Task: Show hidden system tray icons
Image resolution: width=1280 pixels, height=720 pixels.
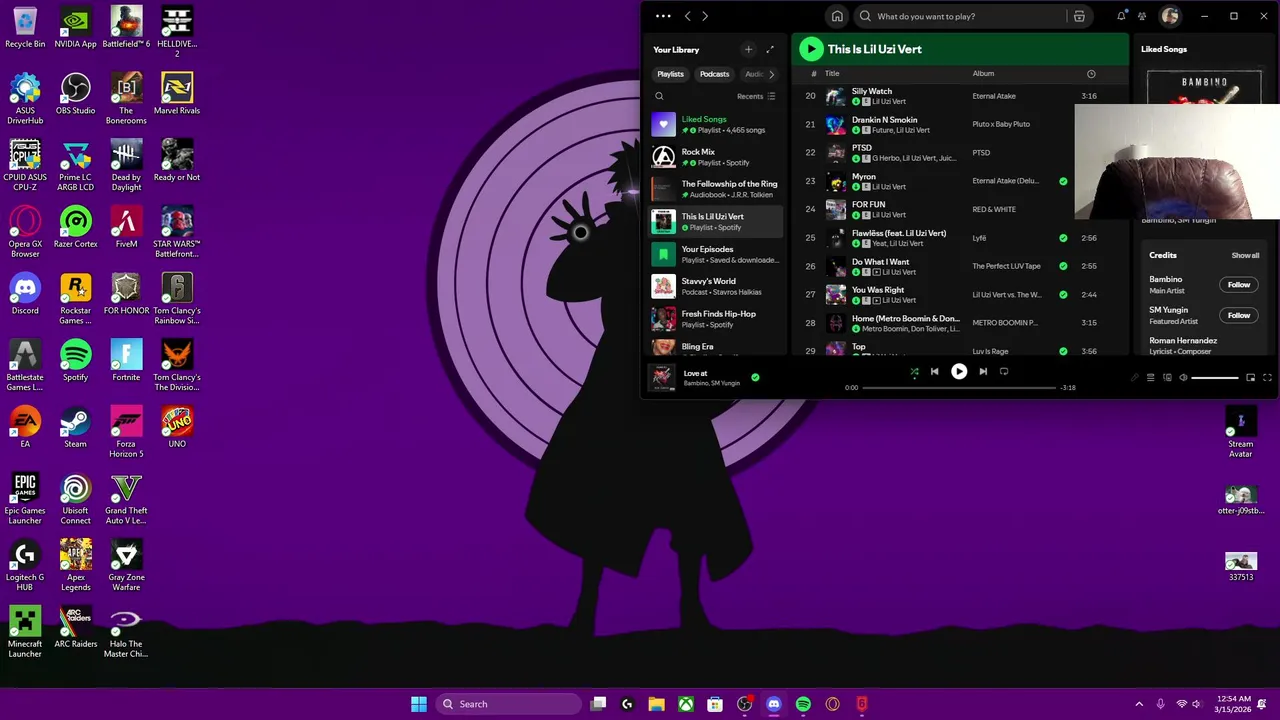Action: 1138,704
